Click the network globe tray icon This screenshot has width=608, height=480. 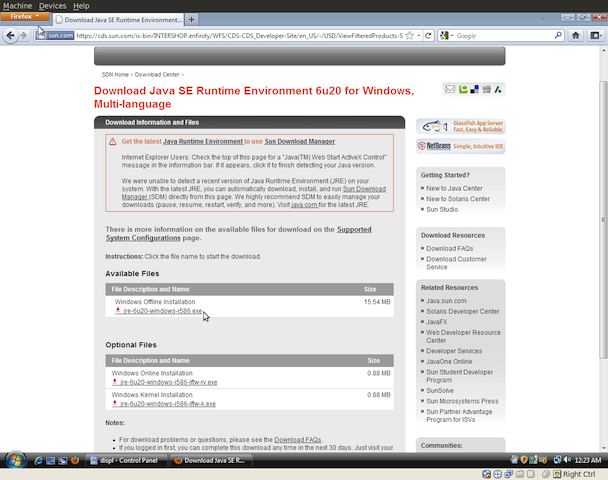[557, 460]
